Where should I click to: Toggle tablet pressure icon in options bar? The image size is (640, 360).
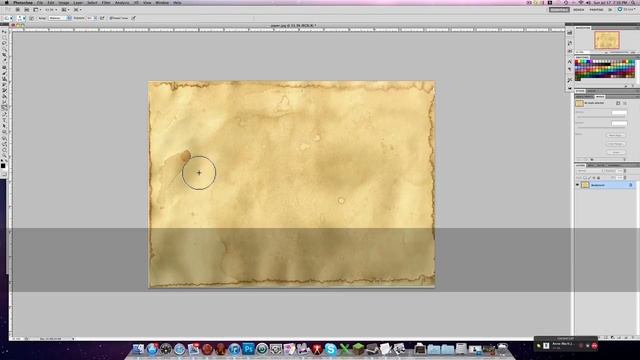pos(133,18)
